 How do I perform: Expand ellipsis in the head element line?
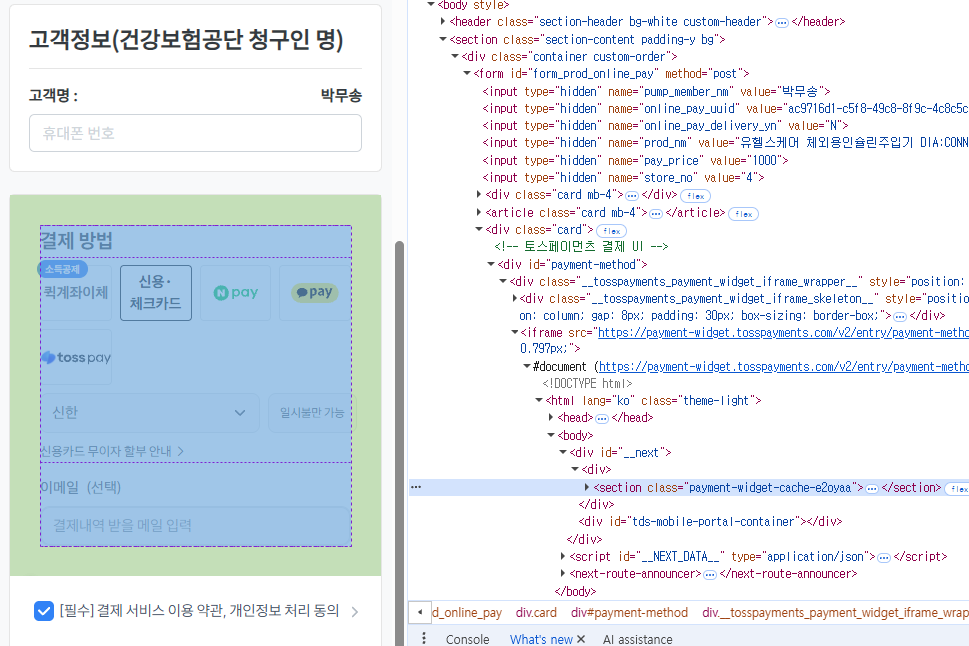point(601,419)
